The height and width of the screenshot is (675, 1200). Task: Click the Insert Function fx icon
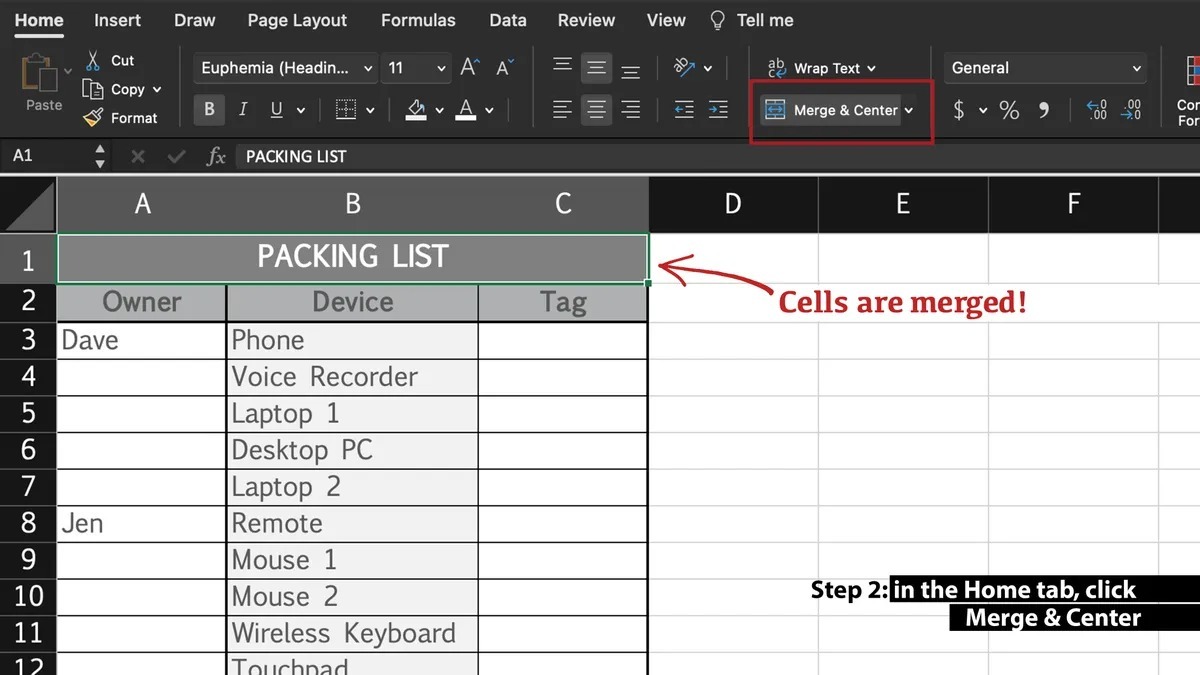[x=215, y=157]
